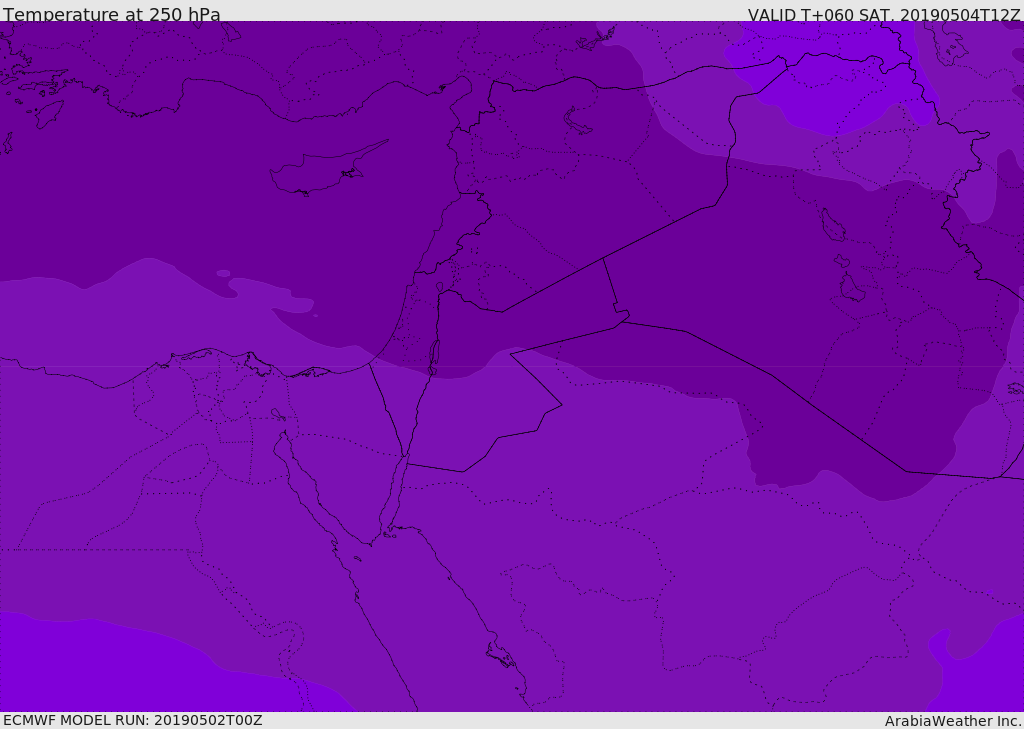Click the 'Temperature at 250 hPa' title text
Viewport: 1024px width, 729px height.
pyautogui.click(x=112, y=14)
